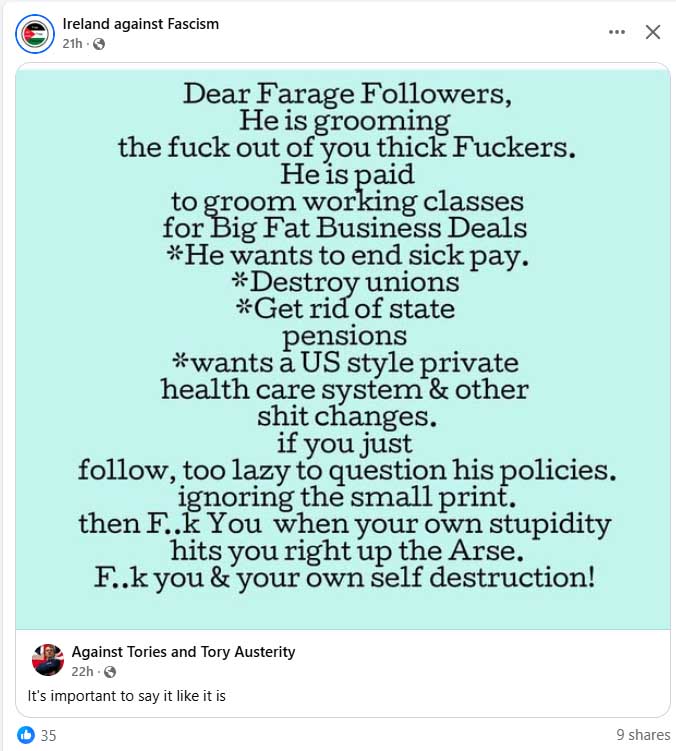Click the blue thumbs-up reaction icon
The width and height of the screenshot is (676, 751).
[x=24, y=735]
